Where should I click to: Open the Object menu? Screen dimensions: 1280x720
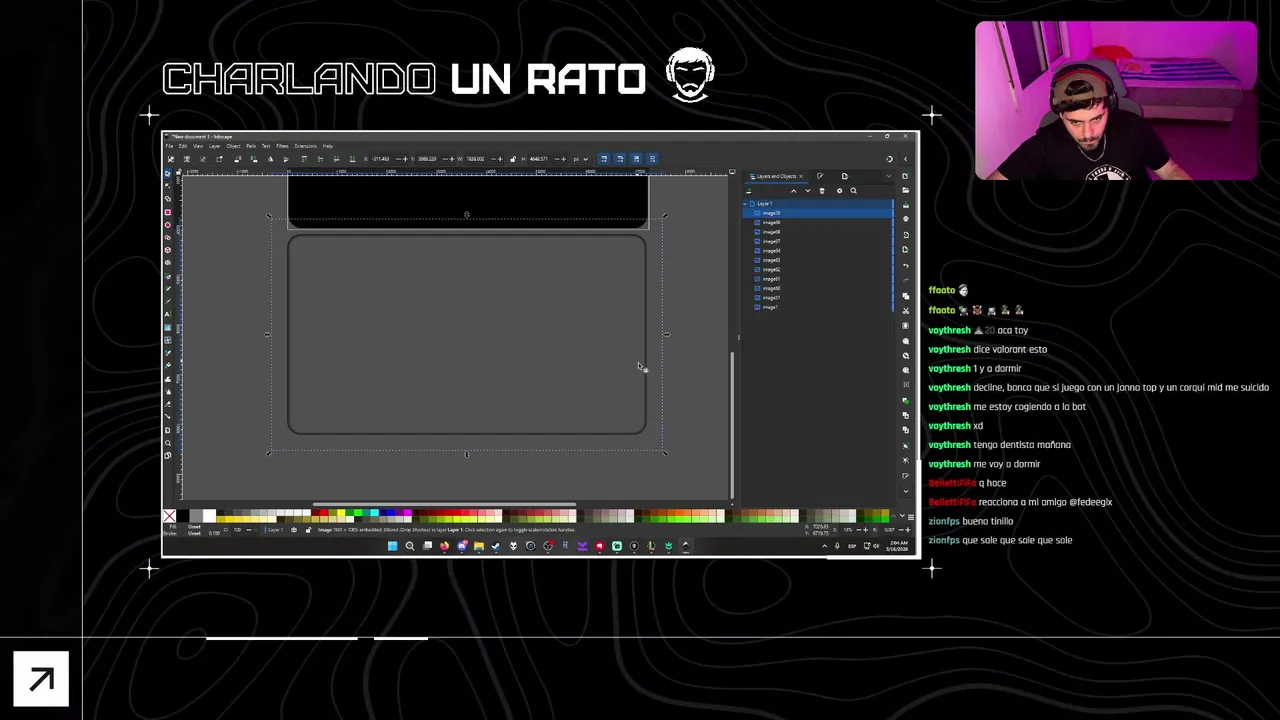(x=233, y=146)
